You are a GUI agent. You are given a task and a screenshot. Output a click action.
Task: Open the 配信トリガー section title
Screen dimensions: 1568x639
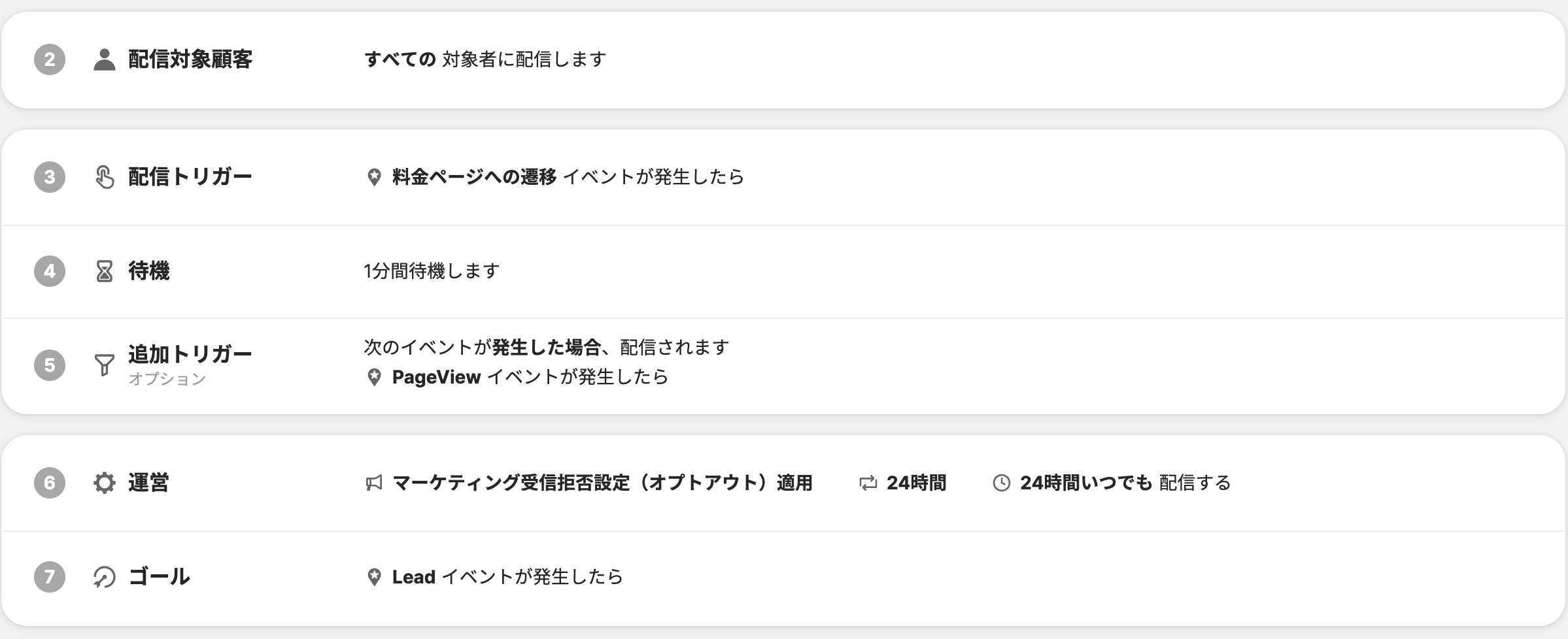[190, 177]
